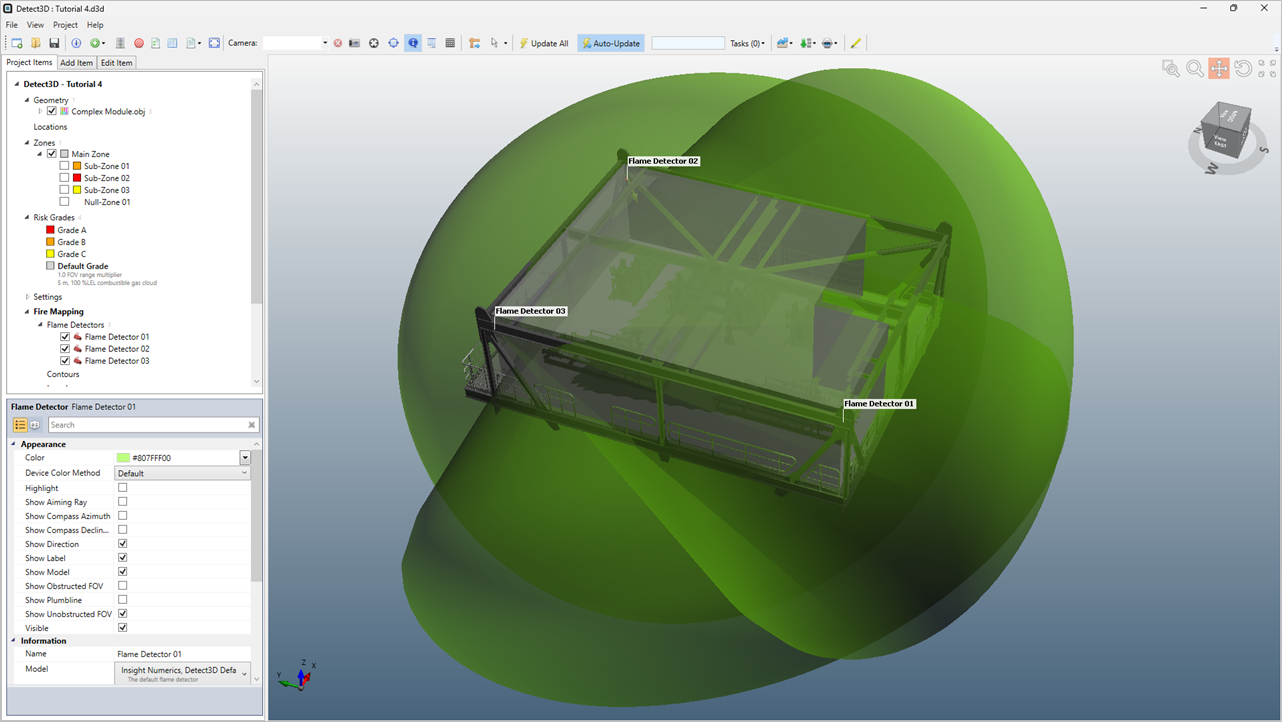This screenshot has width=1282, height=722.
Task: Uncheck the Main Zone checkbox
Action: coord(52,154)
